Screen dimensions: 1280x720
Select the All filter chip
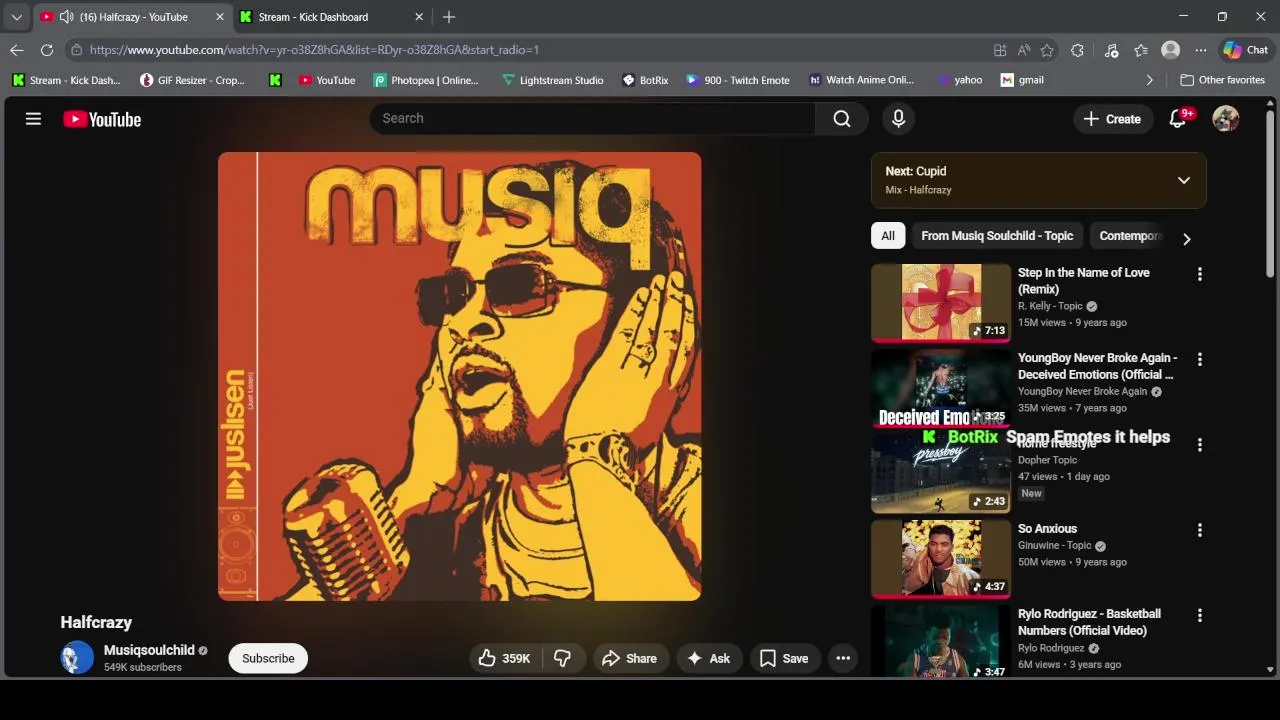[x=888, y=236]
